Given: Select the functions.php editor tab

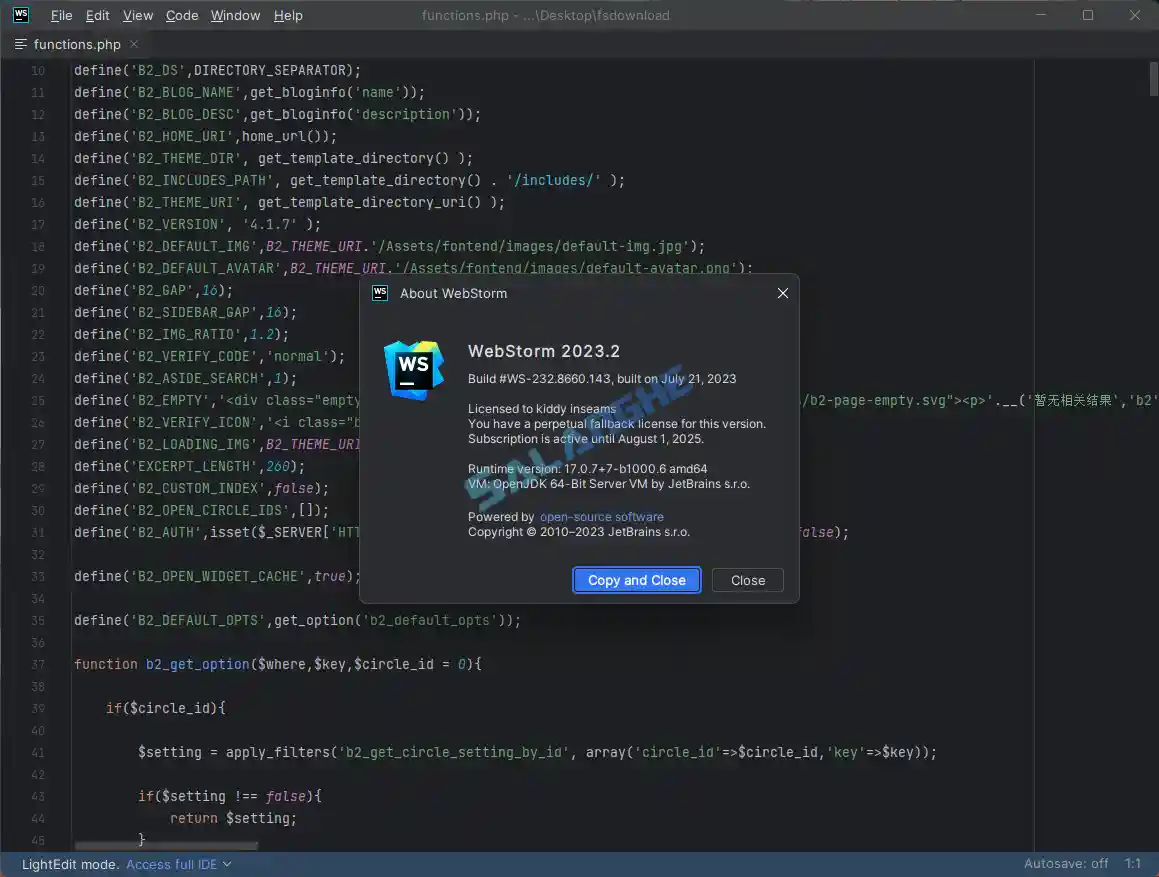Looking at the screenshot, I should click(x=76, y=44).
